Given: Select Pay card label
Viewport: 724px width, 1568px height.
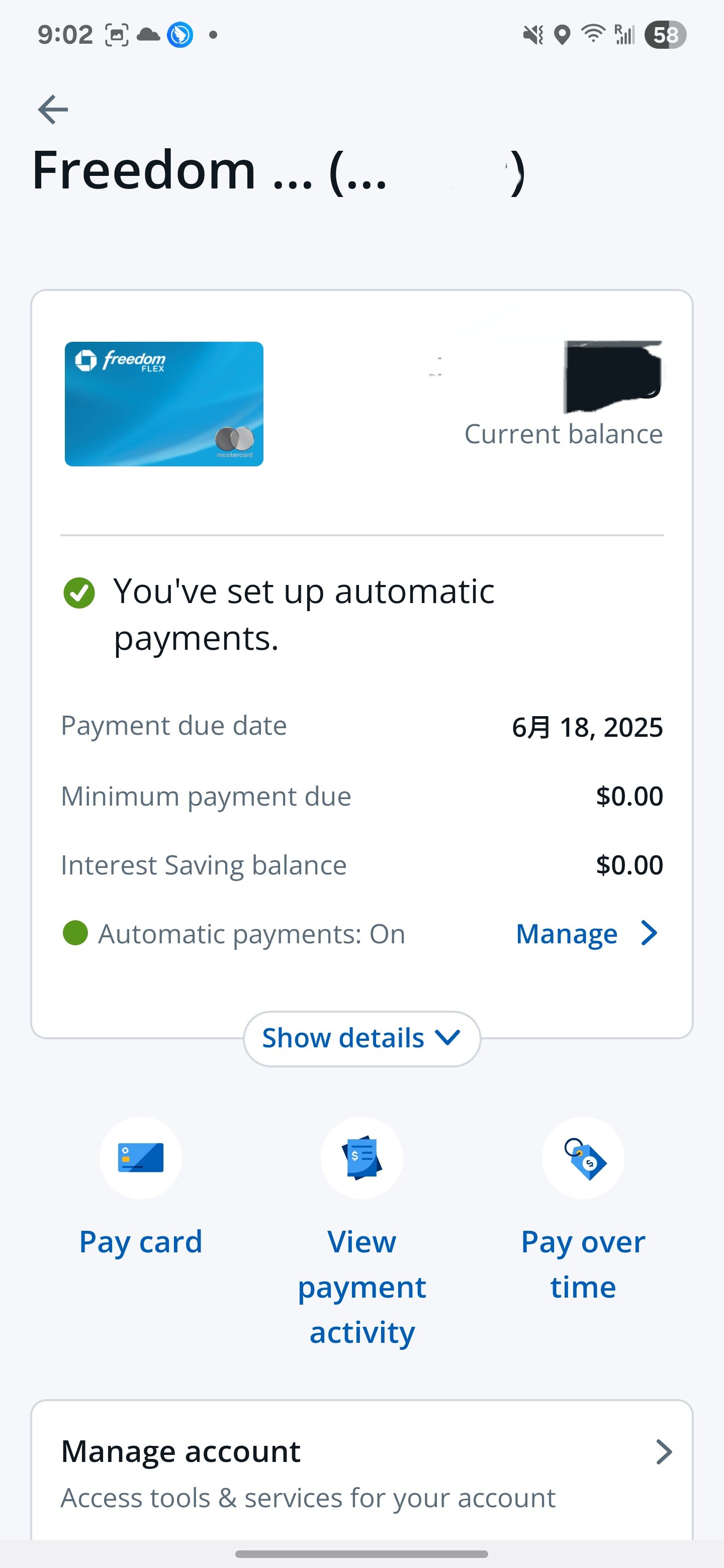Looking at the screenshot, I should [141, 1242].
